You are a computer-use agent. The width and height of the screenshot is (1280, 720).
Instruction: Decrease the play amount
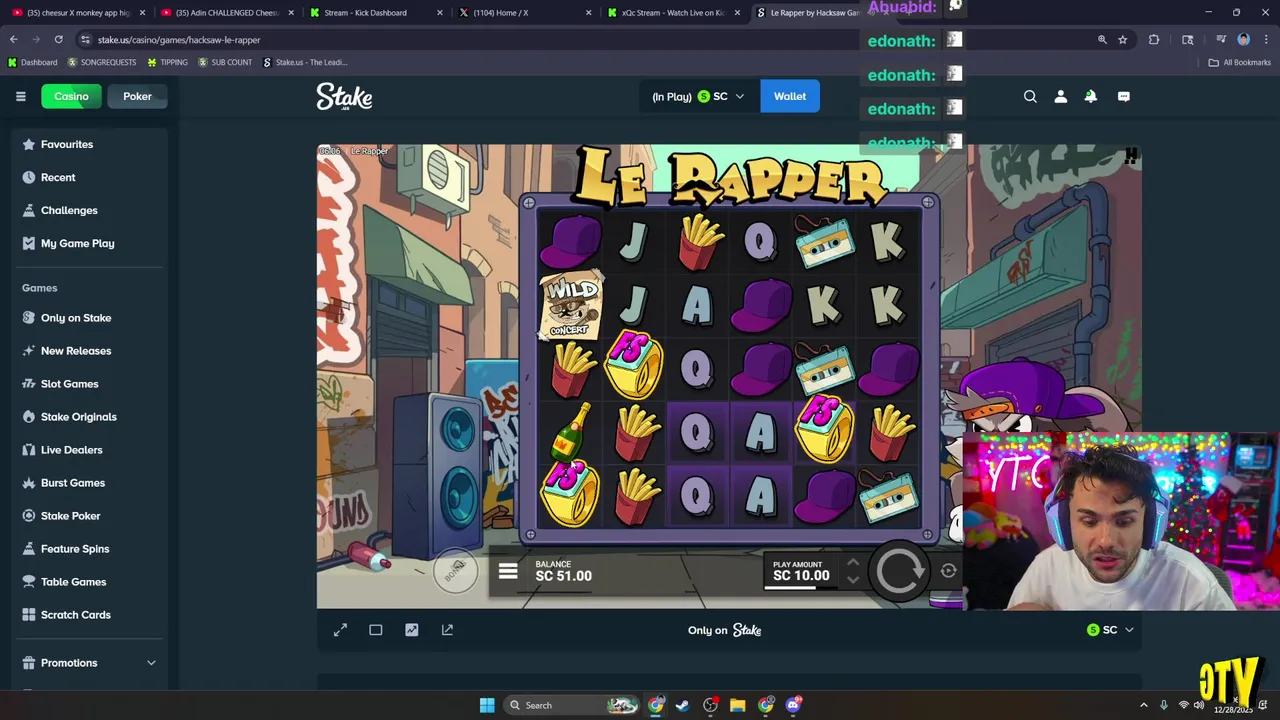pos(853,579)
